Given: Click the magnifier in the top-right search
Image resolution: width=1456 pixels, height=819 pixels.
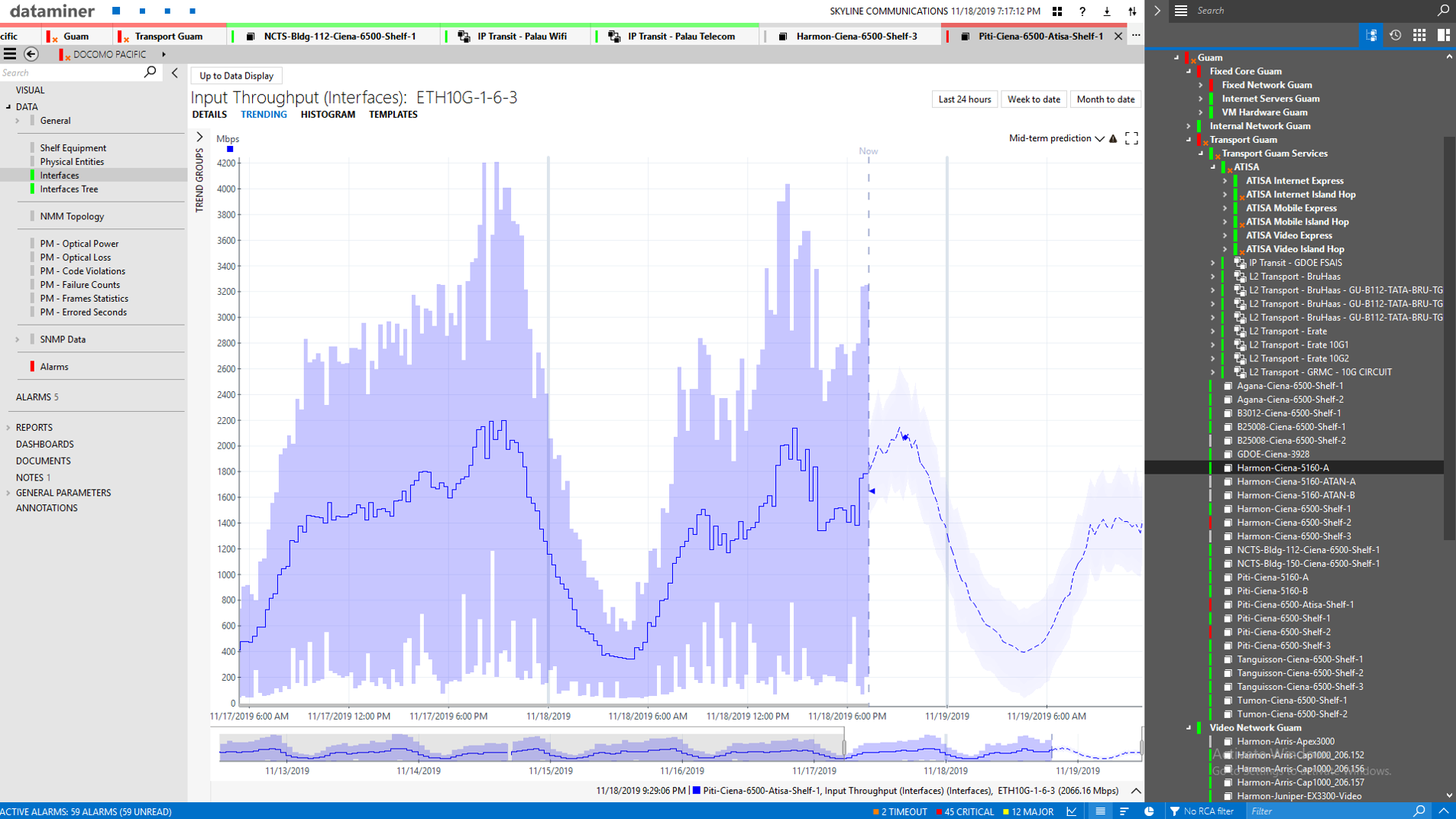Looking at the screenshot, I should [1443, 11].
